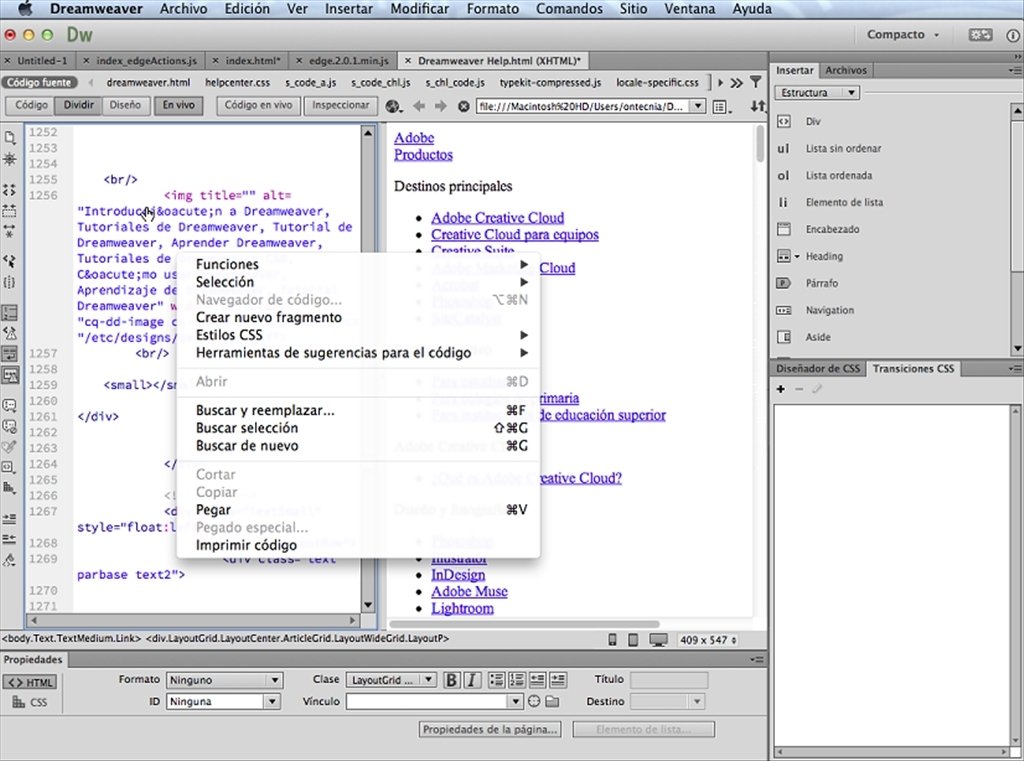Click the sync settings icon near Compacto
This screenshot has height=761, width=1024.
980,35
